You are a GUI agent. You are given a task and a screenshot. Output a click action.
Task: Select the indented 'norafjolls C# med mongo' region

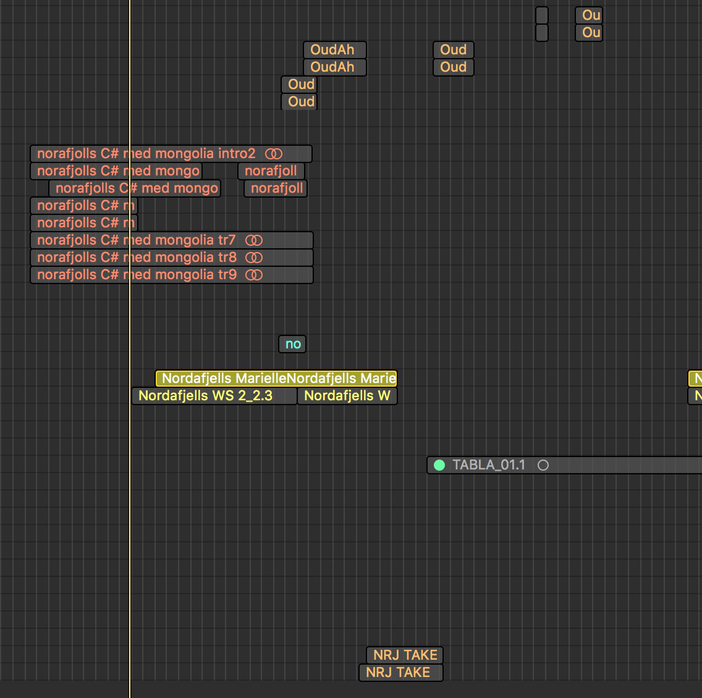tap(135, 188)
